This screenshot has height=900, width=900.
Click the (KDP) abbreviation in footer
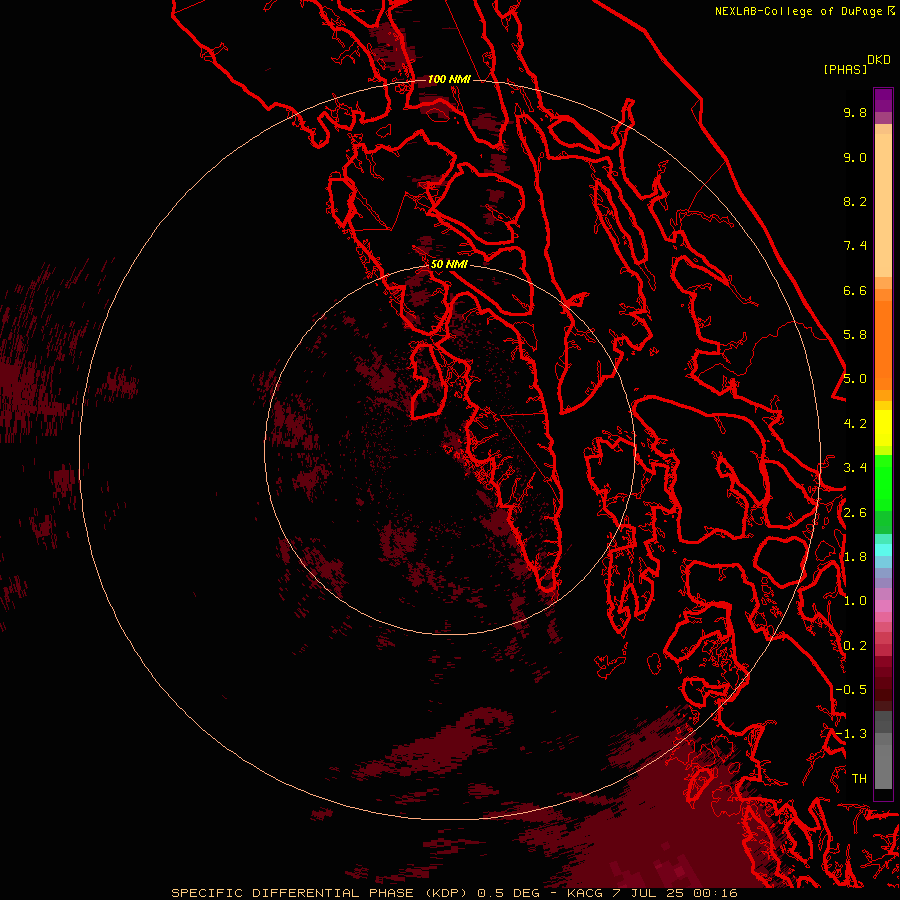(x=448, y=893)
